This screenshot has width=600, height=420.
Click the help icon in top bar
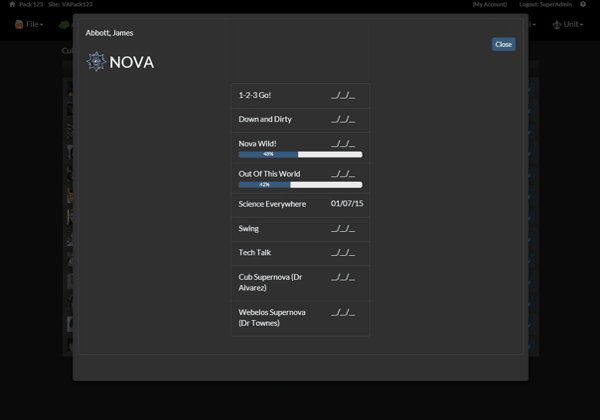click(583, 4)
